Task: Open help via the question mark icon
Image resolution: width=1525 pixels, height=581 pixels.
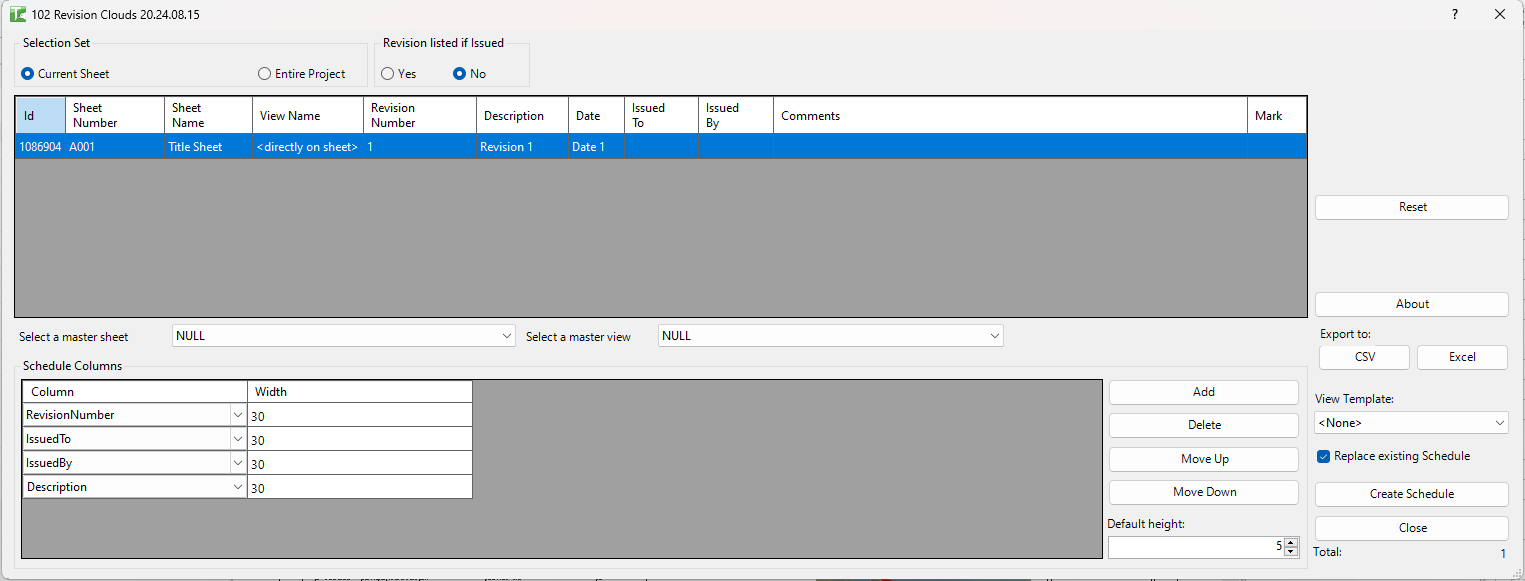Action: point(1454,14)
